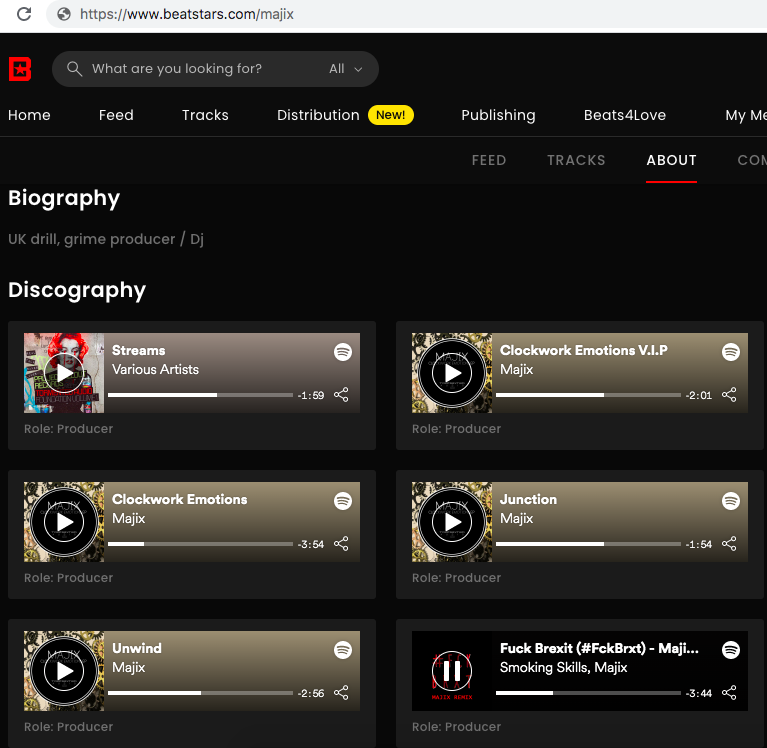Switch to the TRACKS profile tab

(x=576, y=160)
